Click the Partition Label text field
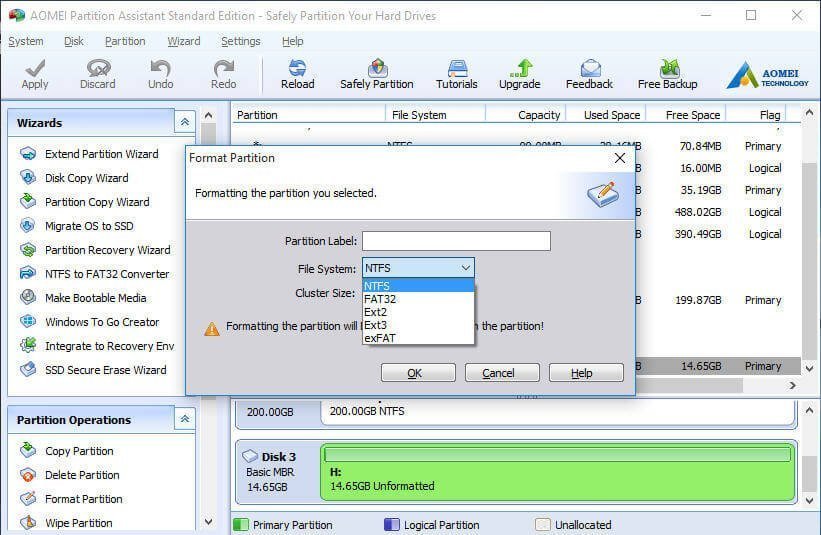Viewport: 821px width, 535px height. tap(456, 241)
